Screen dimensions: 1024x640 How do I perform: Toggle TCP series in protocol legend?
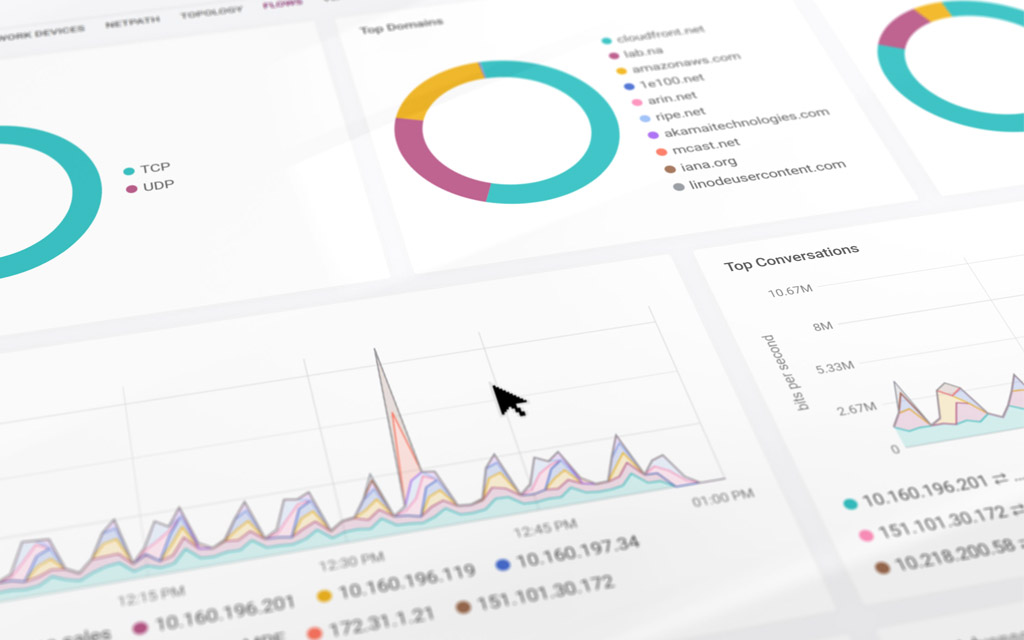tap(147, 169)
